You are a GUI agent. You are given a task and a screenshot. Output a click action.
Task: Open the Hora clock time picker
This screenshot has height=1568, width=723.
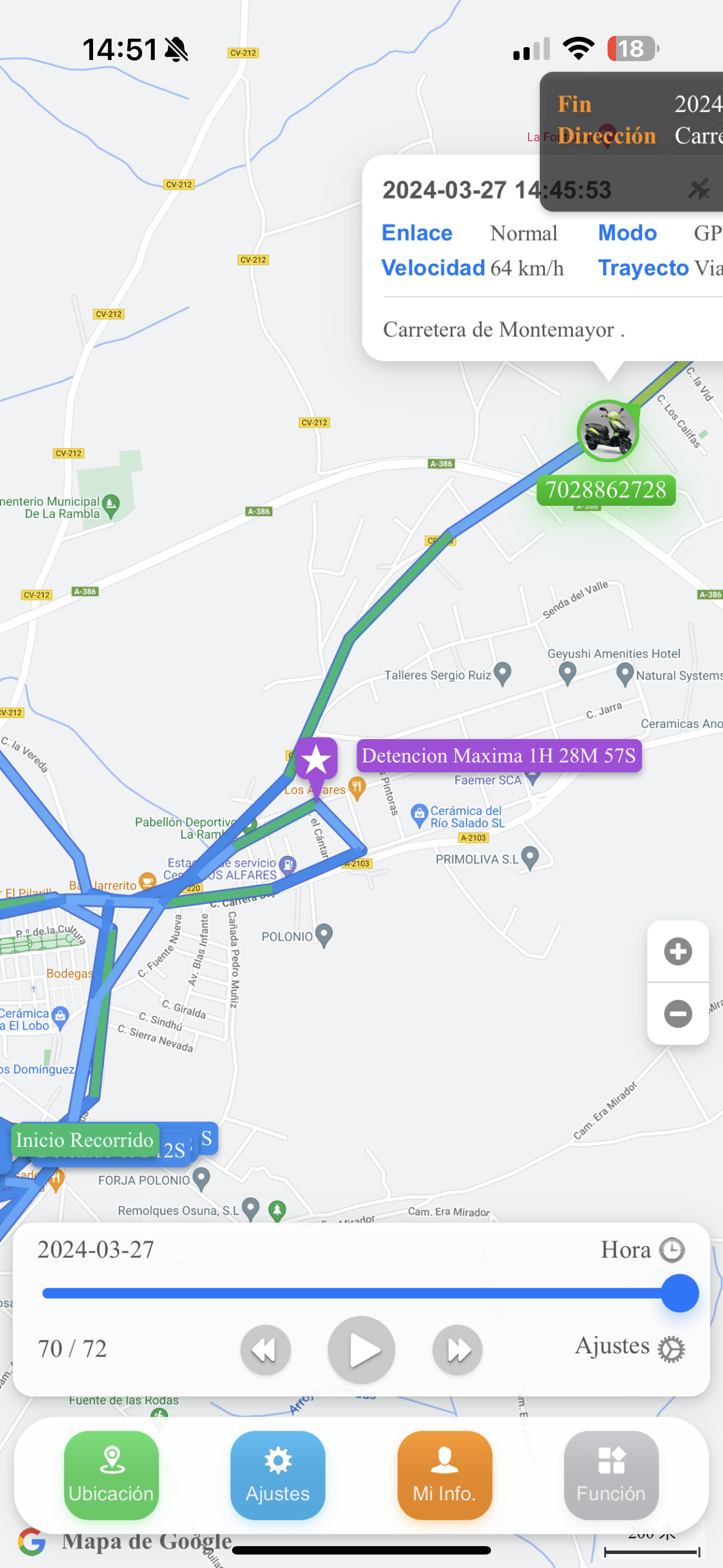pyautogui.click(x=643, y=1249)
